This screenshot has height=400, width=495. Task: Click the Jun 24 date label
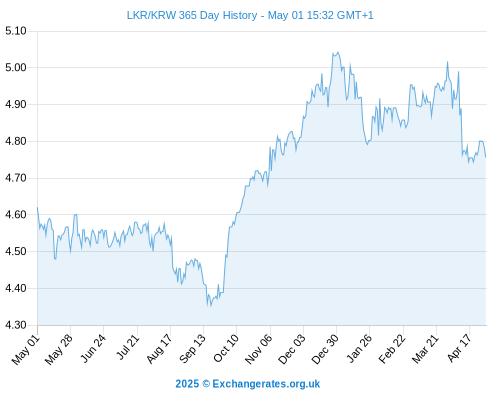coord(93,348)
